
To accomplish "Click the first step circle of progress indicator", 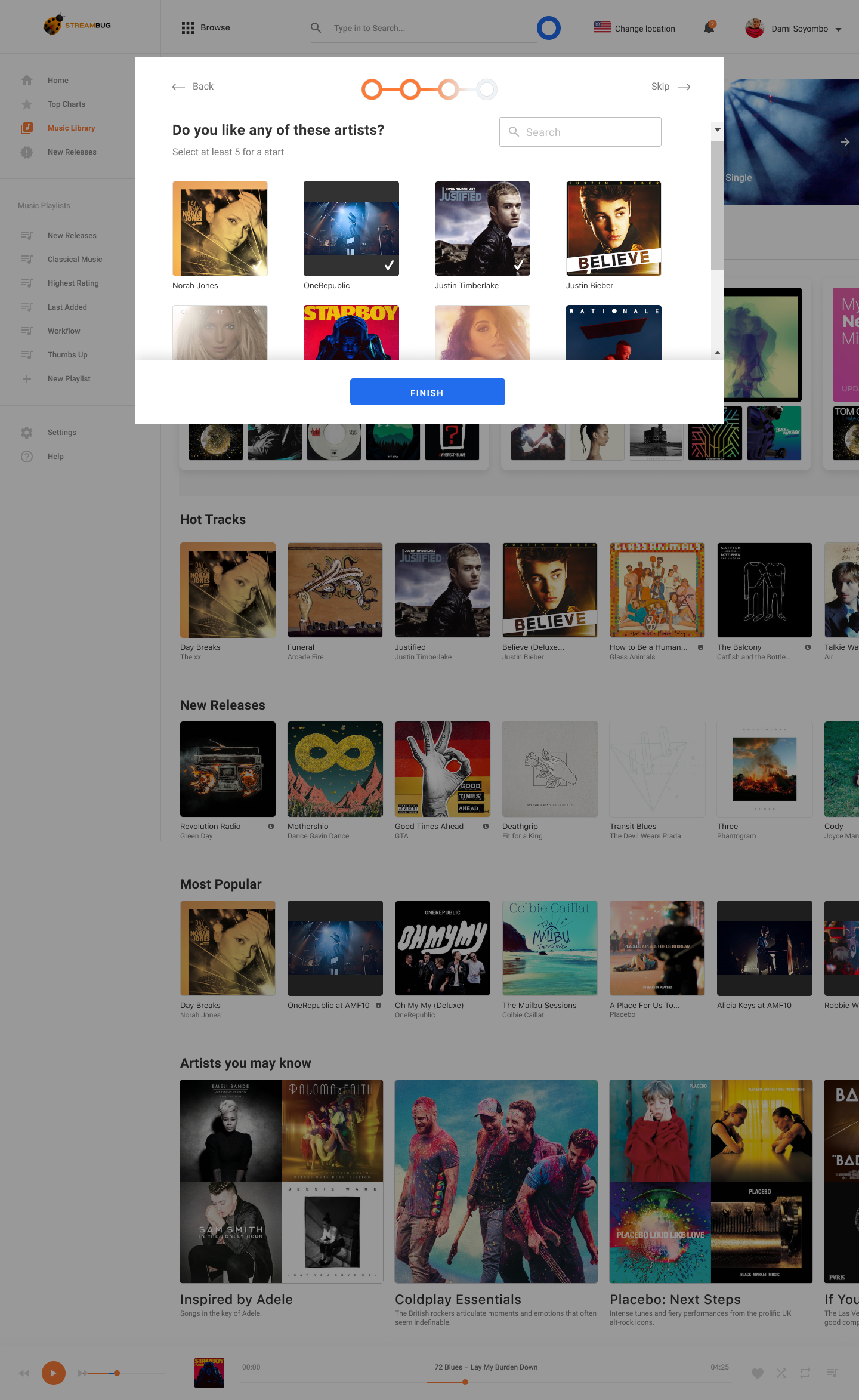I will click(372, 90).
